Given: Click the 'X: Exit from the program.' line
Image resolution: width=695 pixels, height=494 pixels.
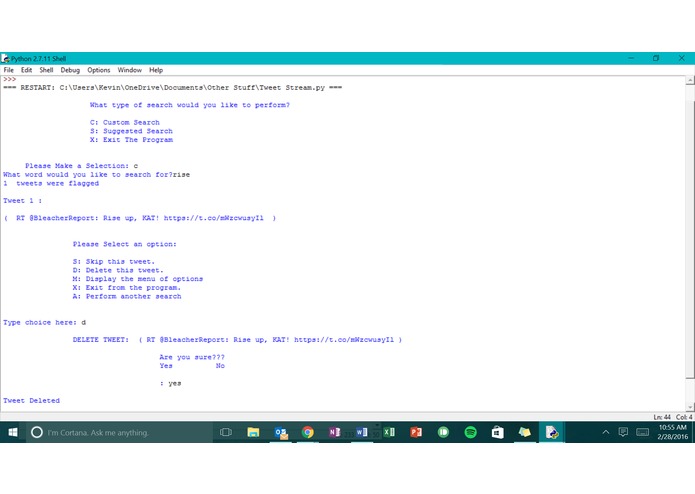Looking at the screenshot, I should [127, 288].
